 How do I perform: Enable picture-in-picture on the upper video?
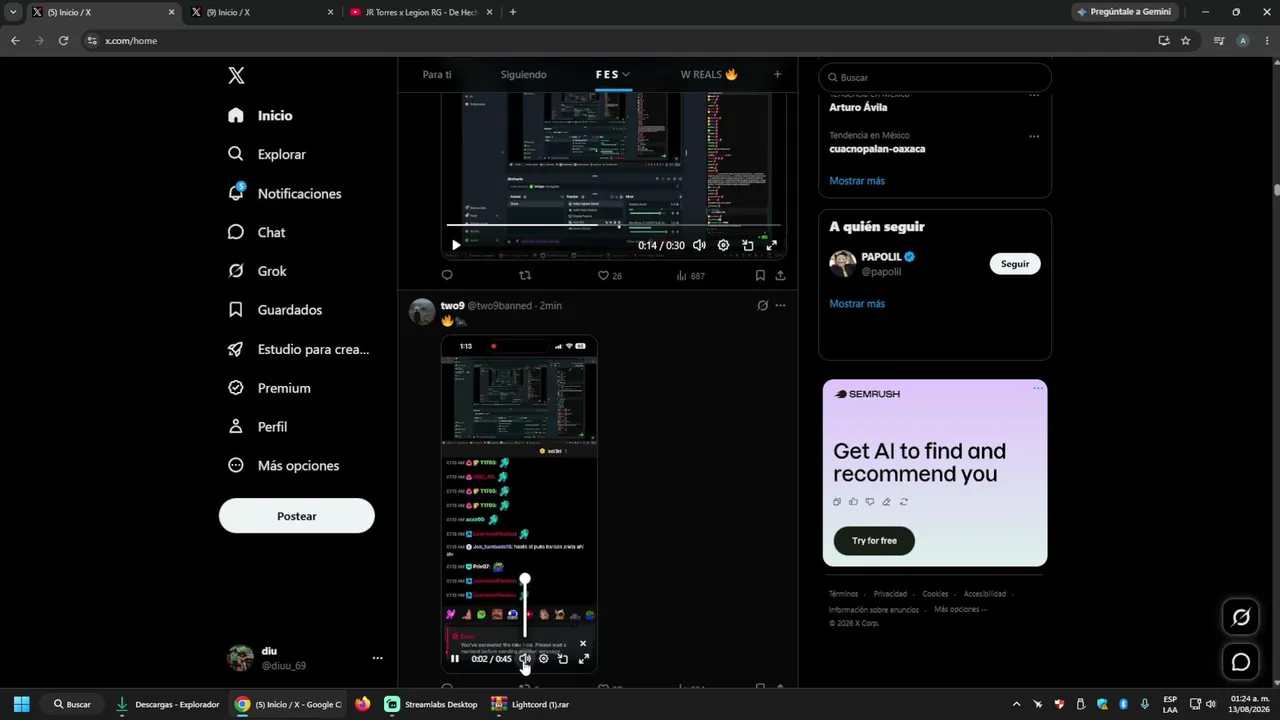[x=747, y=245]
